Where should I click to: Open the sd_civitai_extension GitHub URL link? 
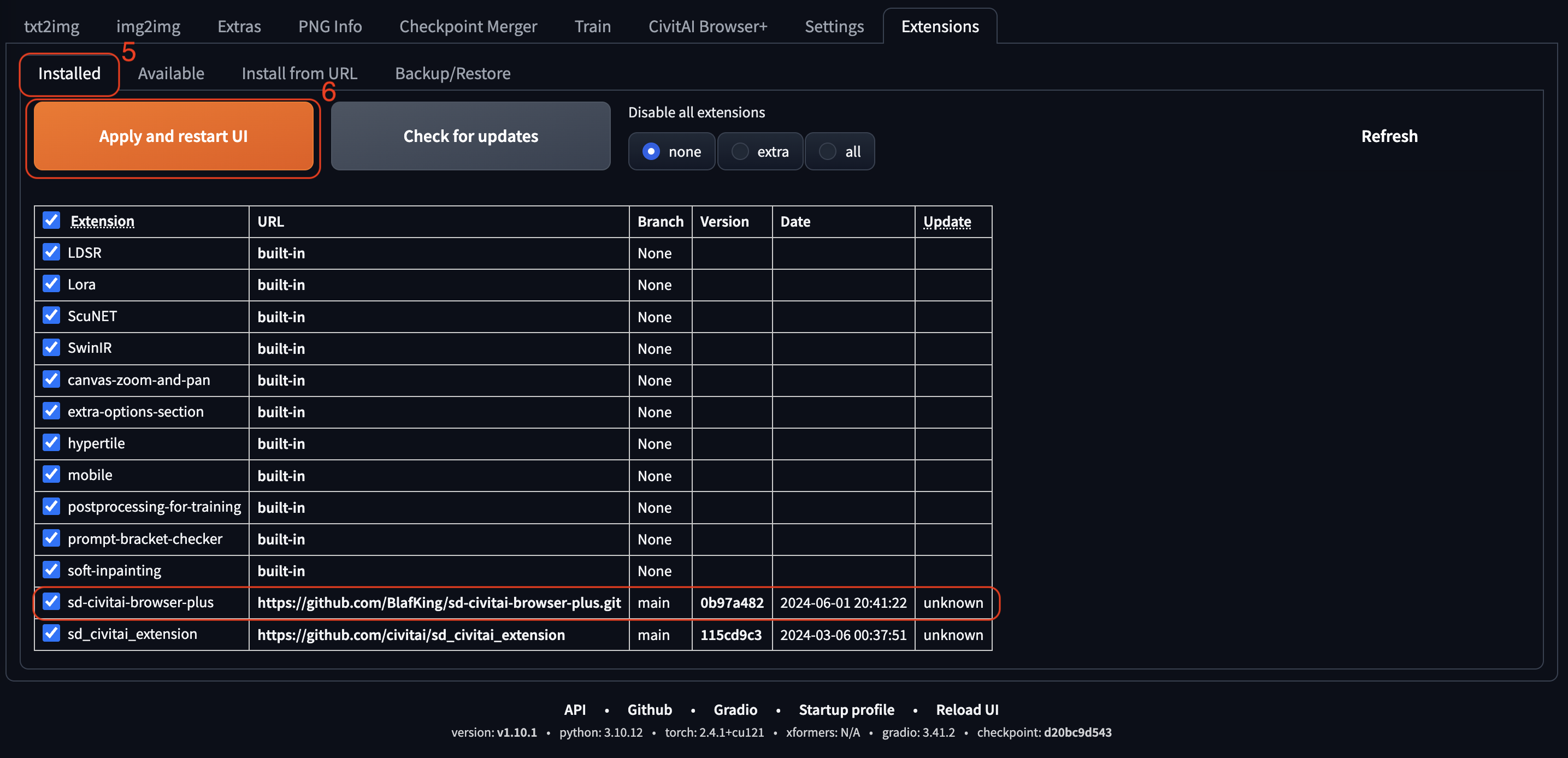pyautogui.click(x=411, y=635)
